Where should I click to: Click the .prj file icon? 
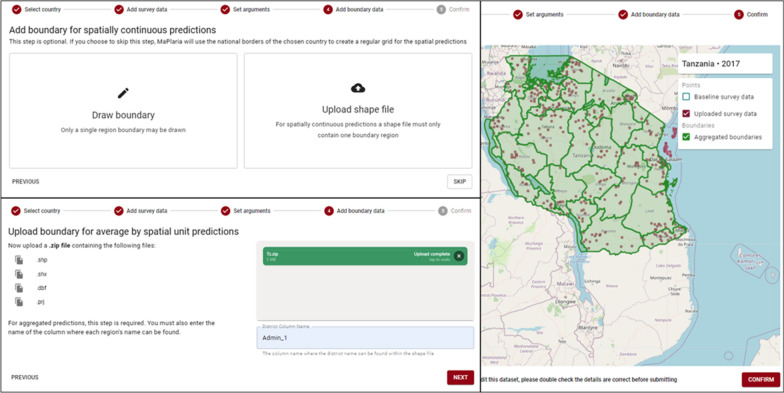pos(19,302)
